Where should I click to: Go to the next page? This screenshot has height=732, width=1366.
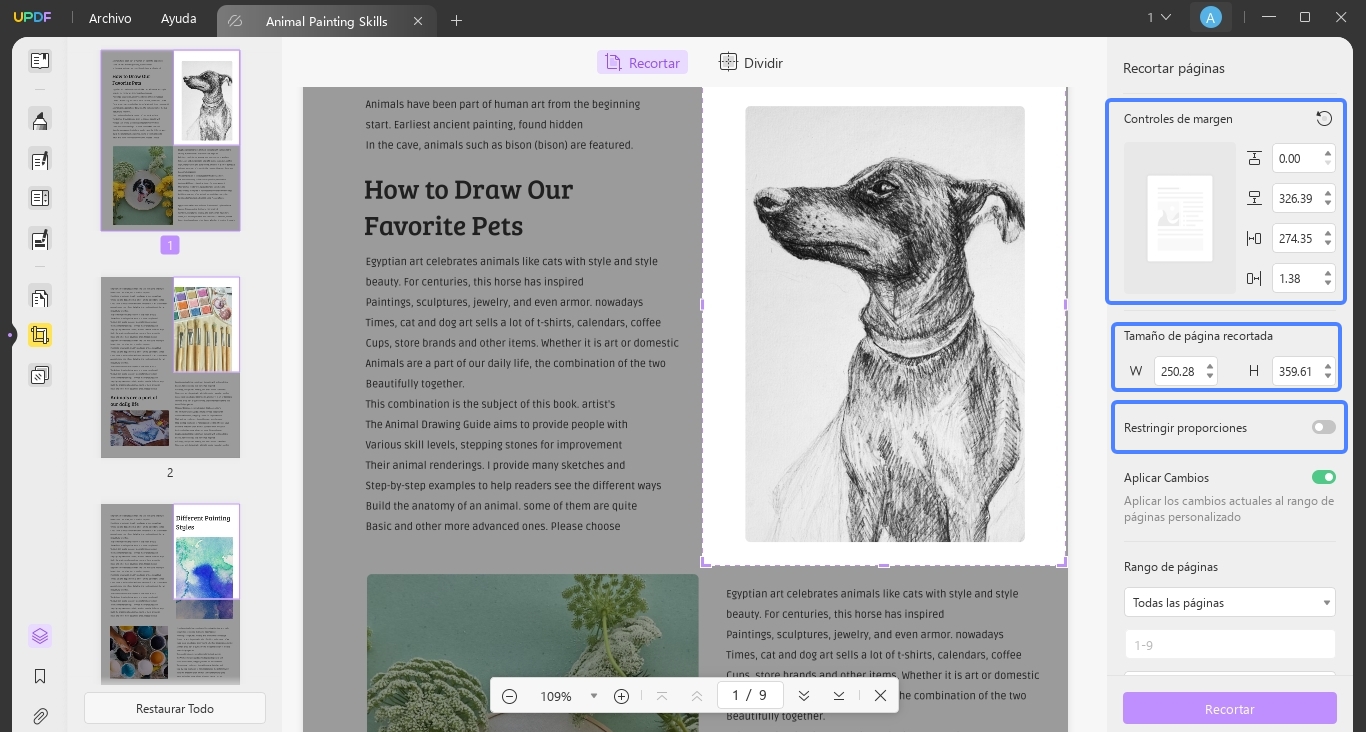[803, 696]
